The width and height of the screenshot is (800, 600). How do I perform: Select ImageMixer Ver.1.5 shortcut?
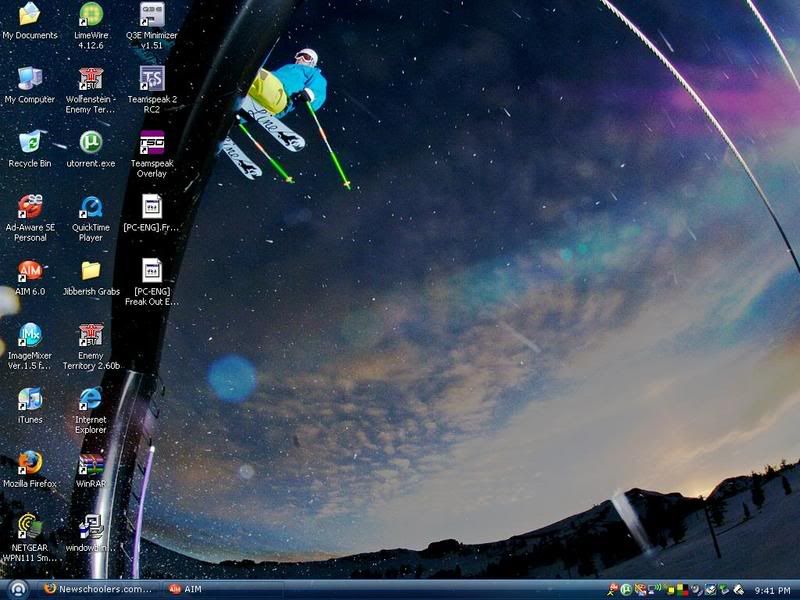pyautogui.click(x=30, y=334)
